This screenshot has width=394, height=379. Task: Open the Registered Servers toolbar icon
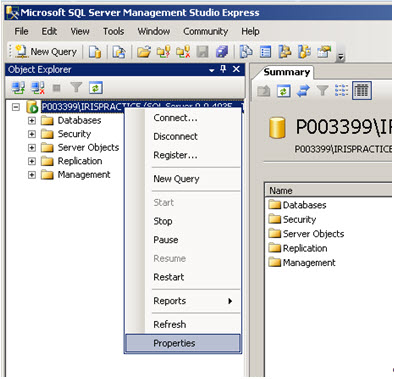(246, 52)
